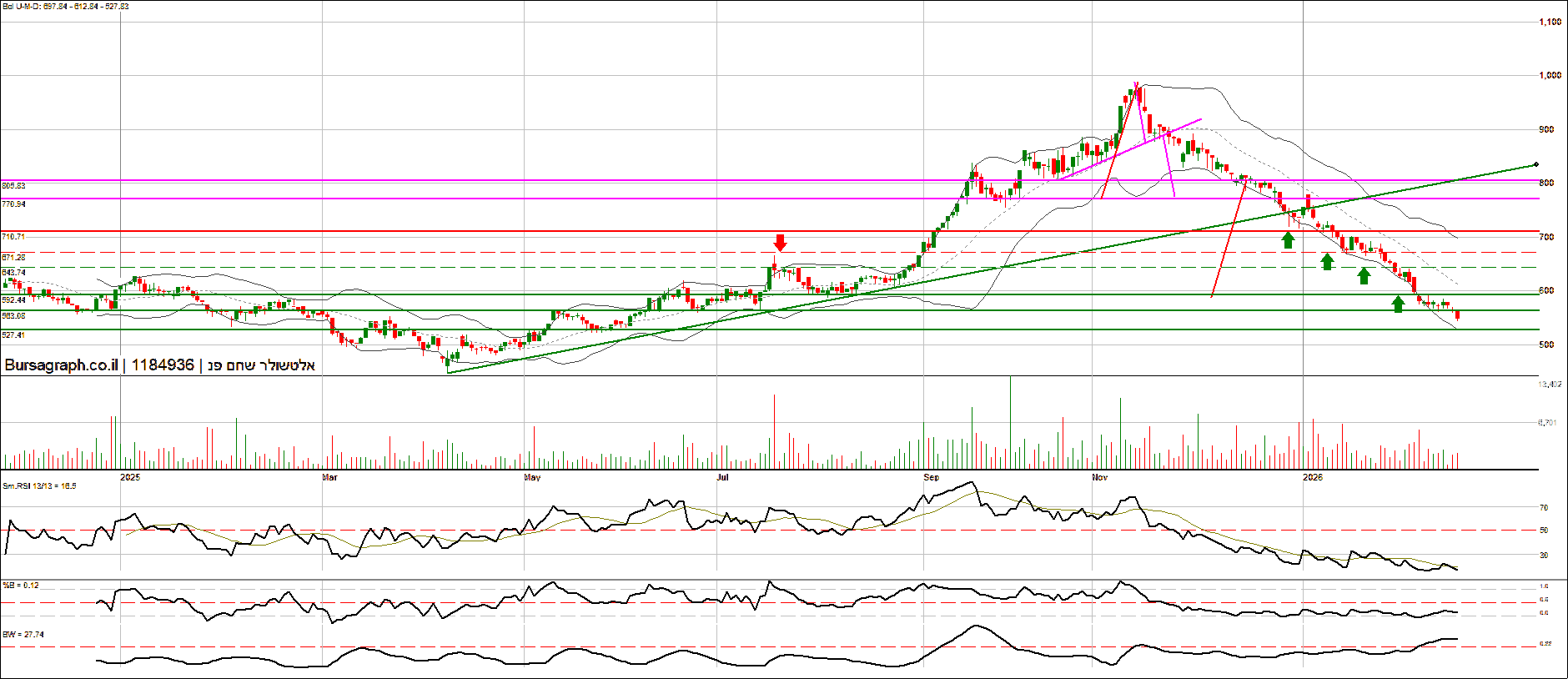Select the RSI 30 axis label
The image size is (1568, 679).
[1544, 555]
